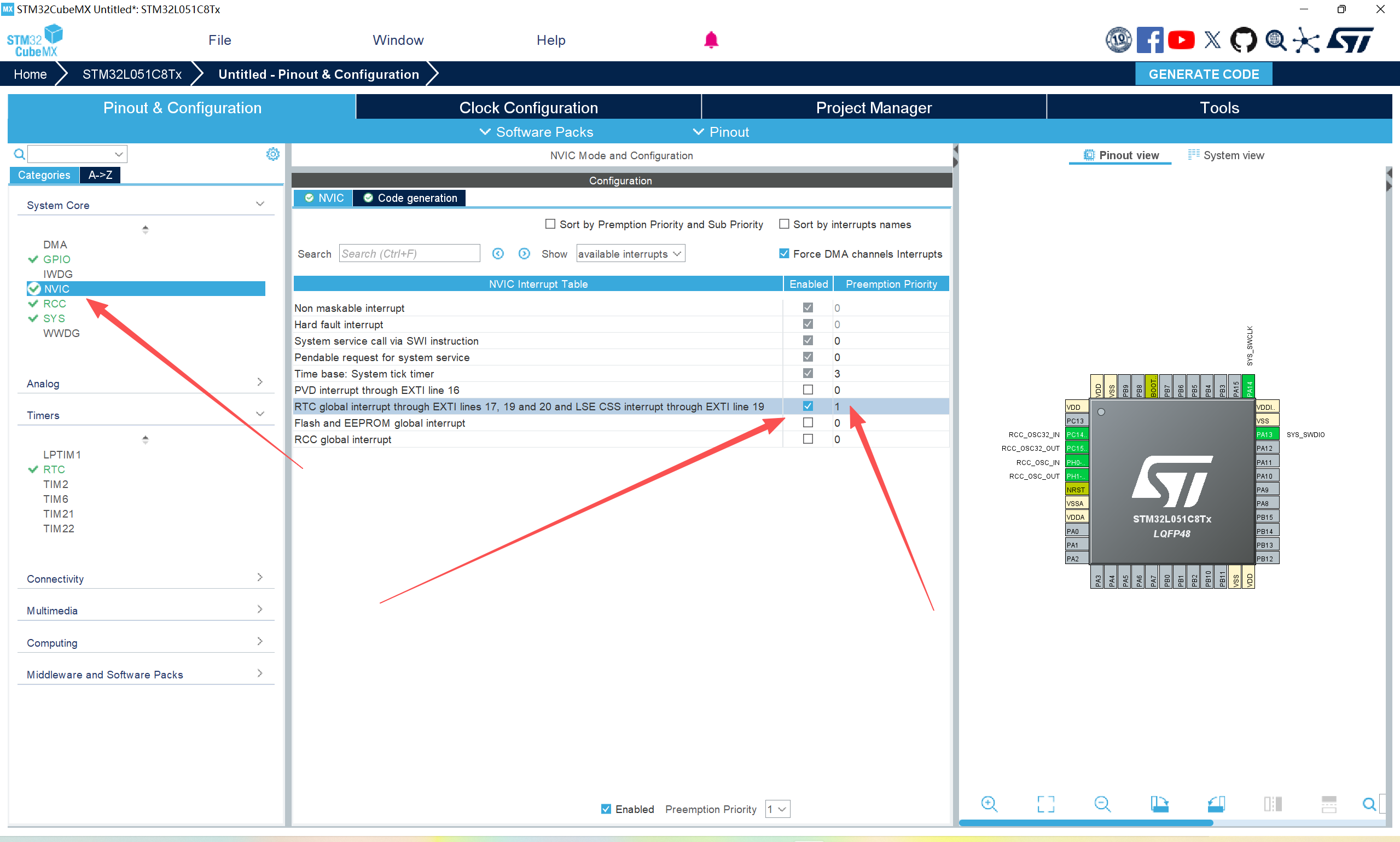
Task: Open the Help menu
Action: [x=551, y=40]
